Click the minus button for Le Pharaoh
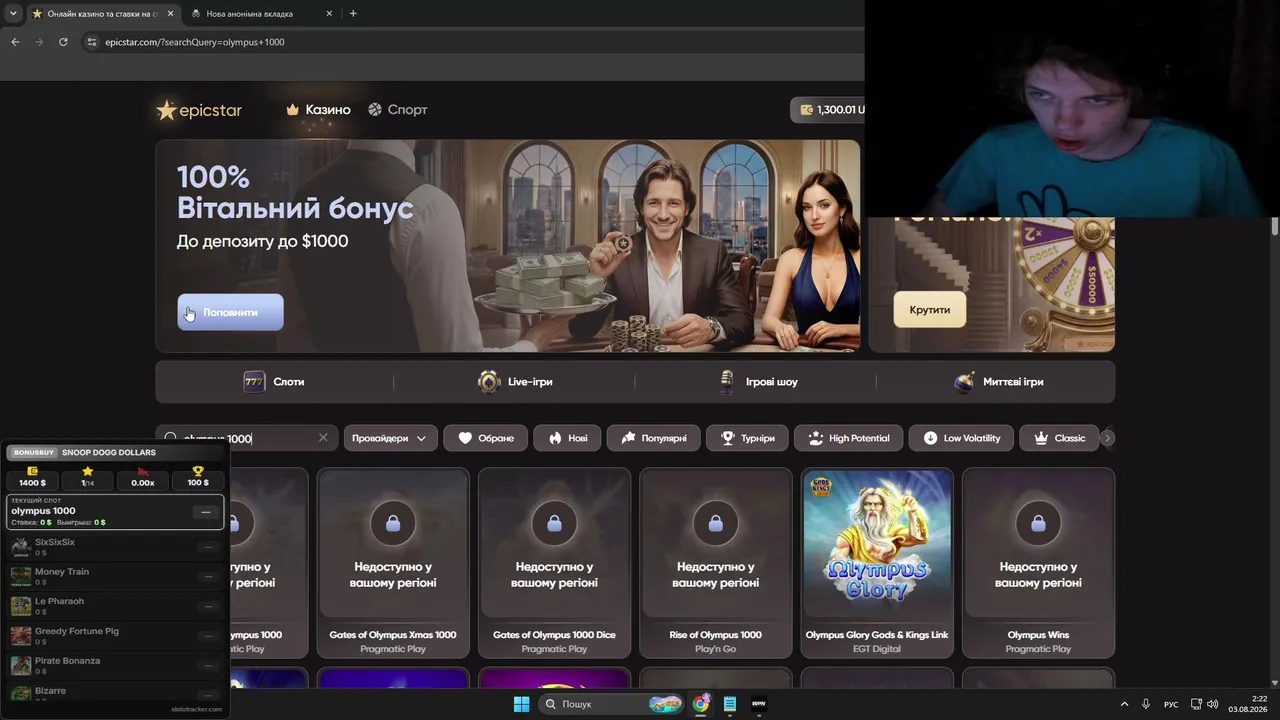The width and height of the screenshot is (1280, 720). (x=208, y=606)
